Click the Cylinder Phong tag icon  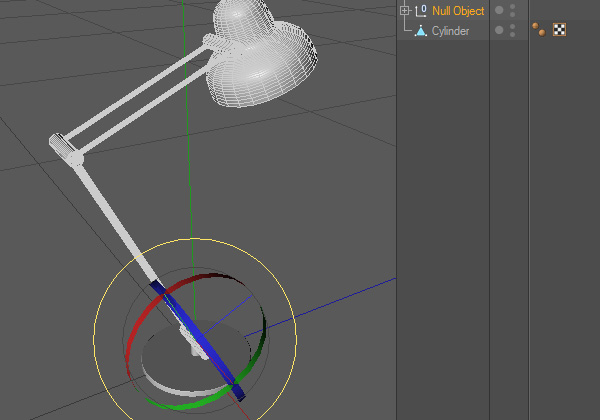(539, 29)
